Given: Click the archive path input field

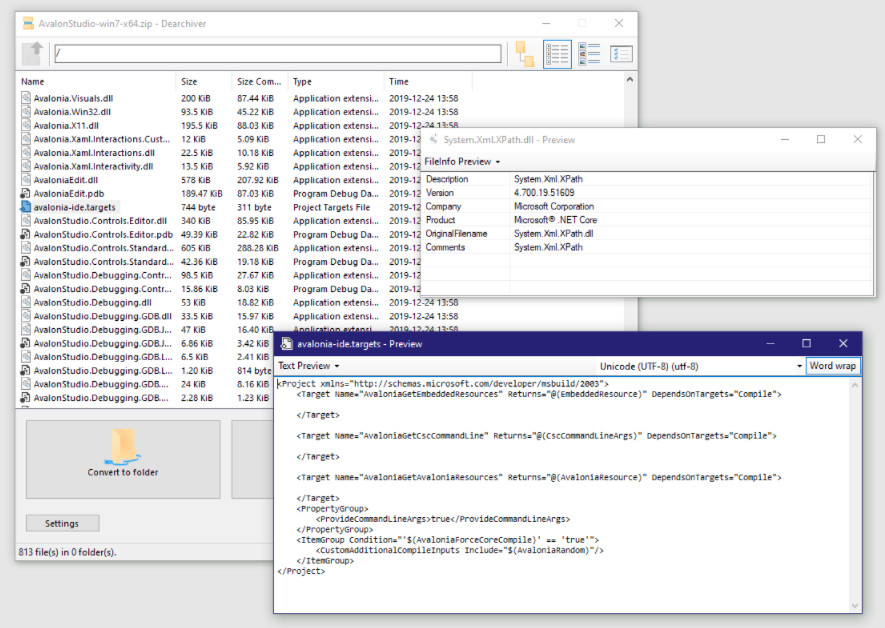Looking at the screenshot, I should click(x=278, y=54).
